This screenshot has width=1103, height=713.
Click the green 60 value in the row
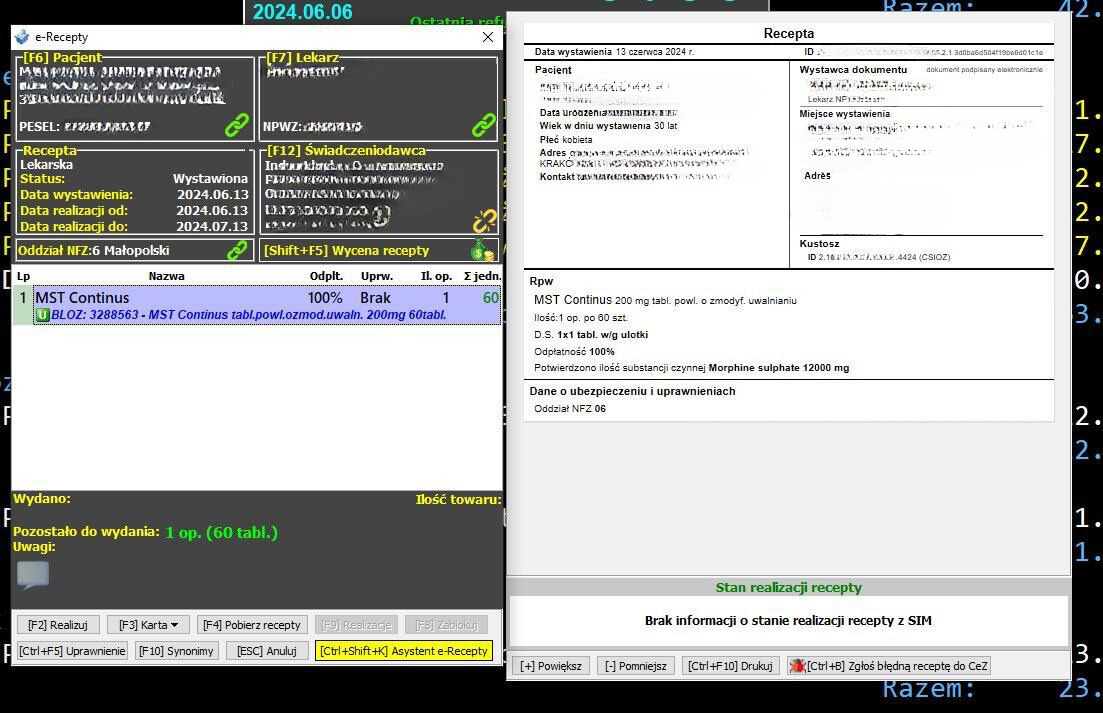[490, 297]
